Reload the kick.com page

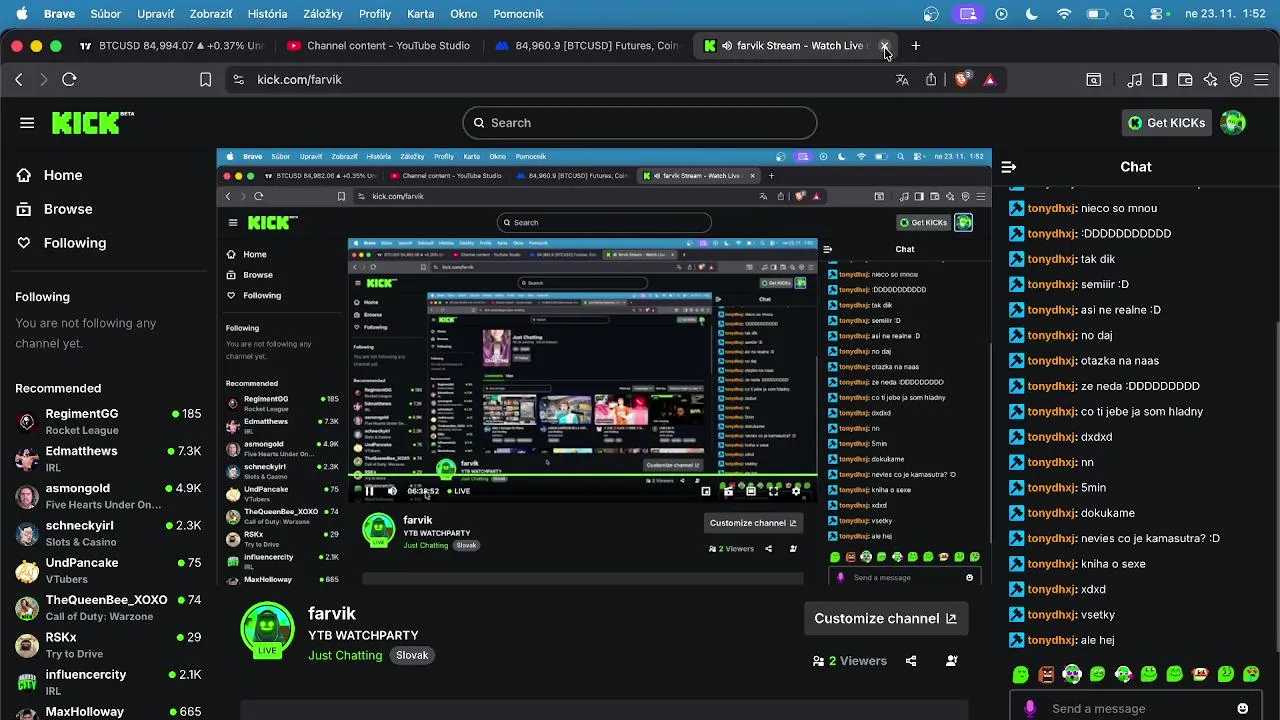point(69,80)
